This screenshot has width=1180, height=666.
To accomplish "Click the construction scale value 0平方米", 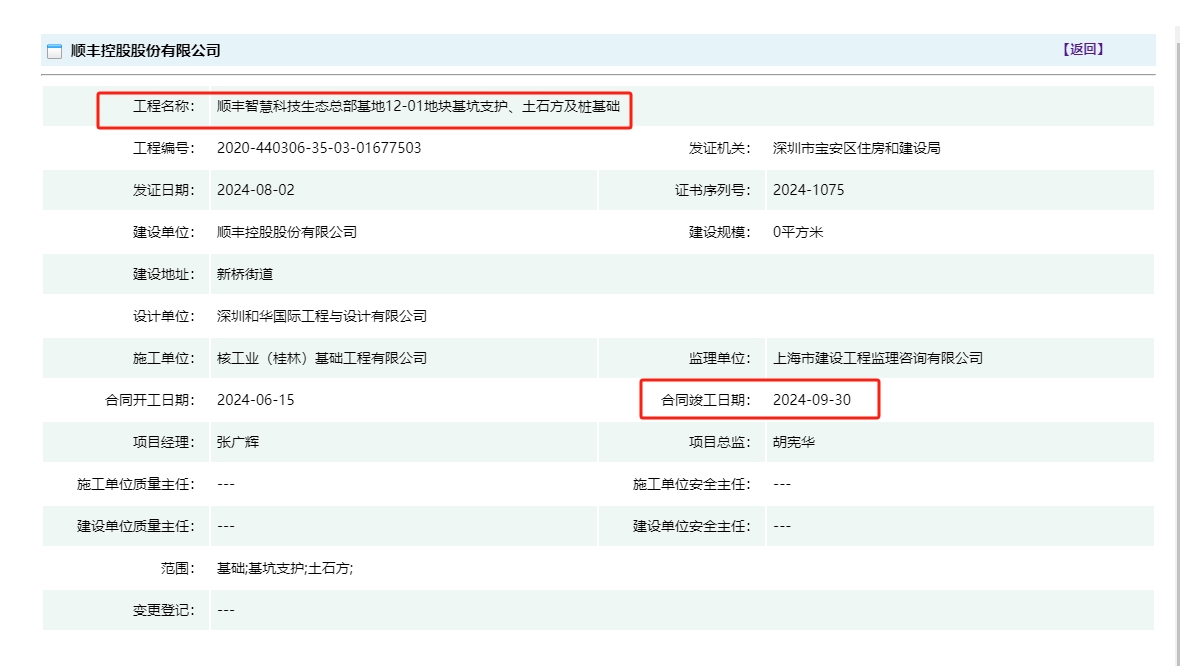I will (798, 232).
